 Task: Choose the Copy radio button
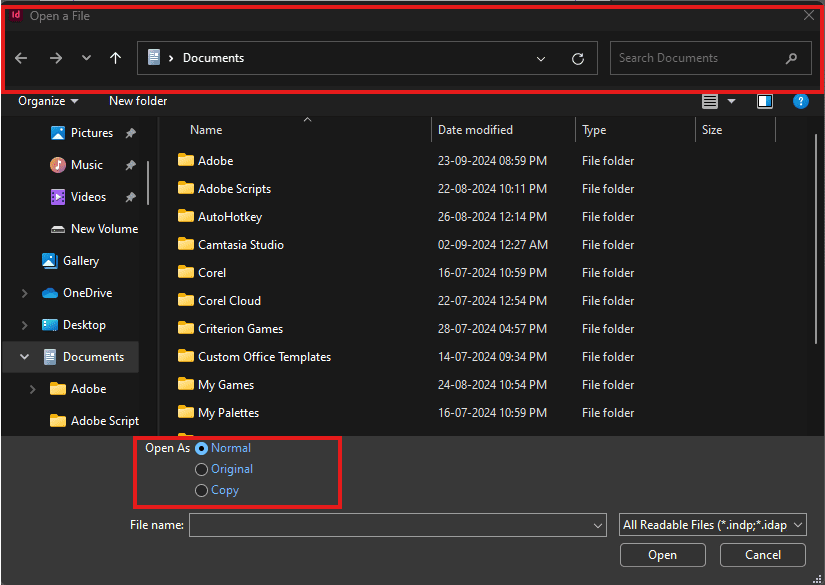[x=202, y=490]
